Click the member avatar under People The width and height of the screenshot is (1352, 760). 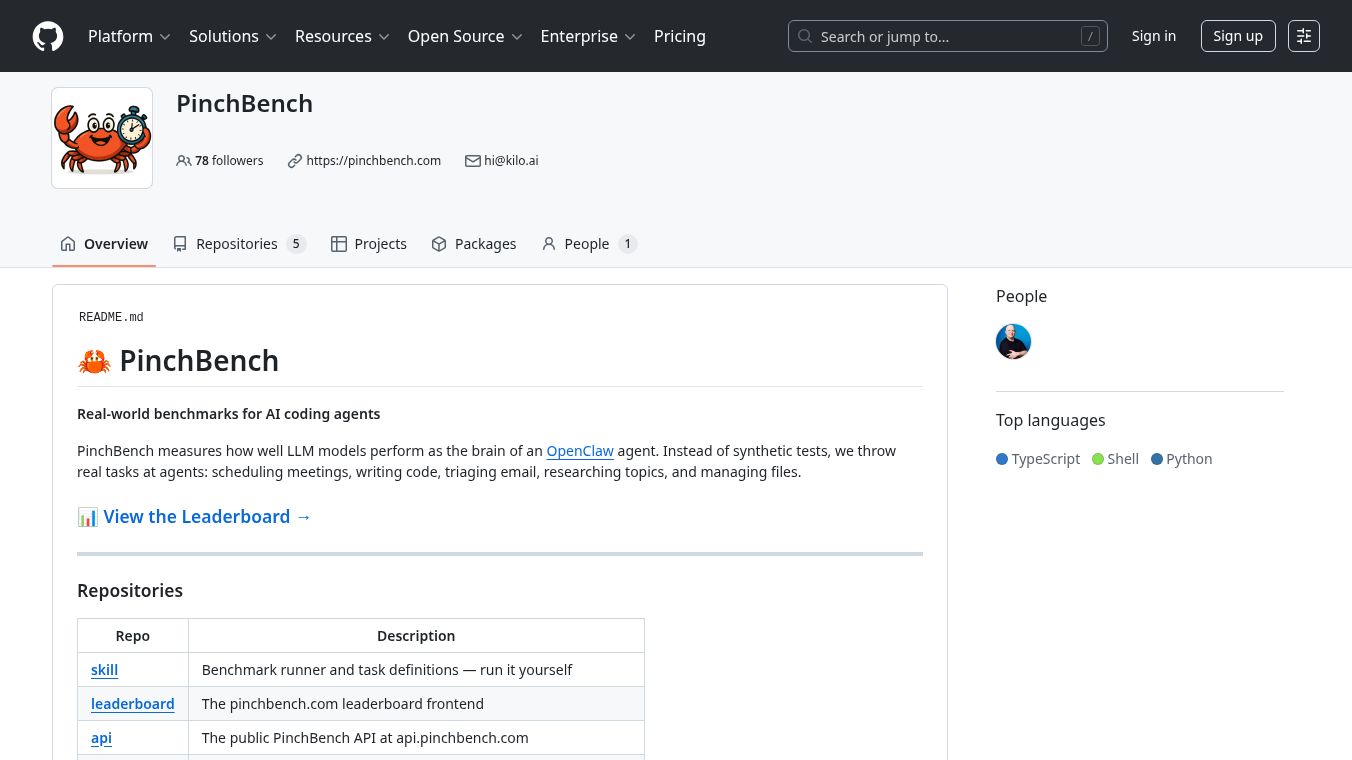(x=1013, y=342)
